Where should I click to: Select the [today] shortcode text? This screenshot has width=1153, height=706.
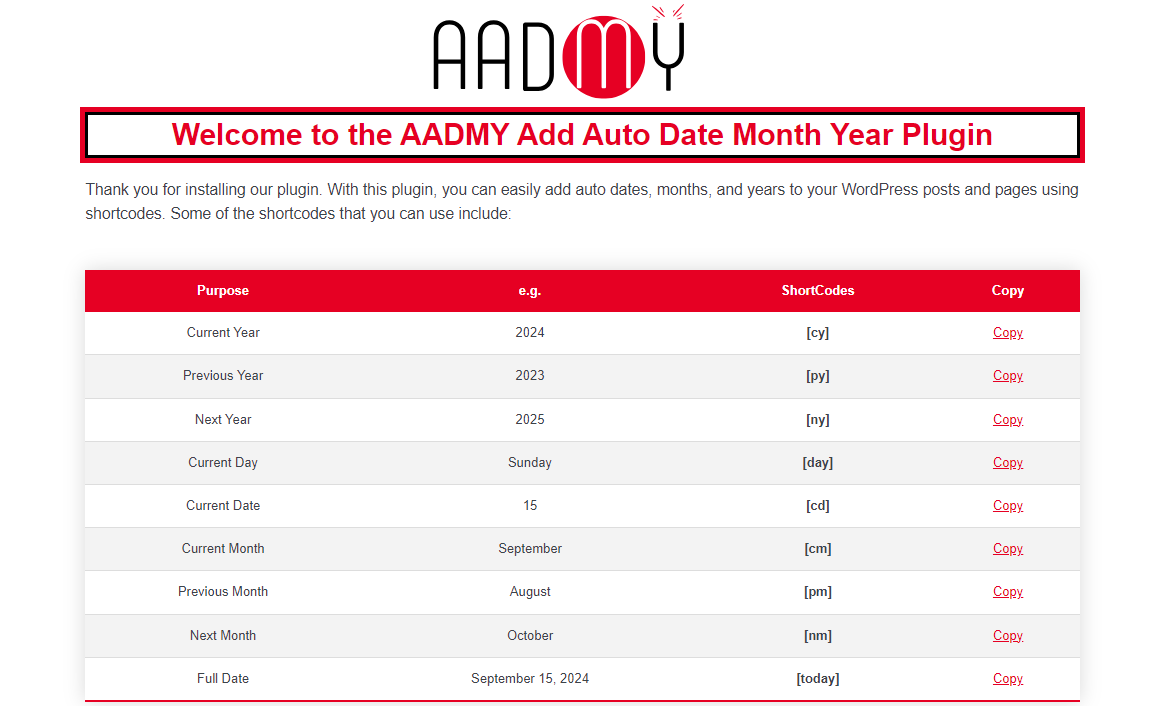[817, 679]
